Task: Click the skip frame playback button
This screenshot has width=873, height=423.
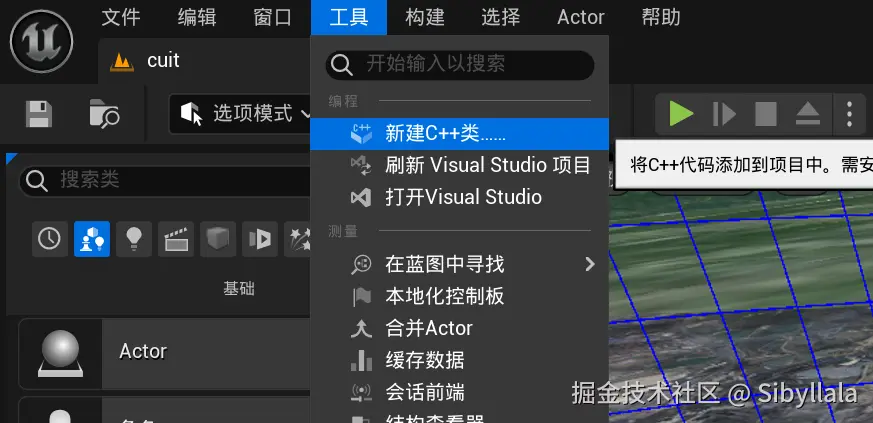Action: point(724,114)
